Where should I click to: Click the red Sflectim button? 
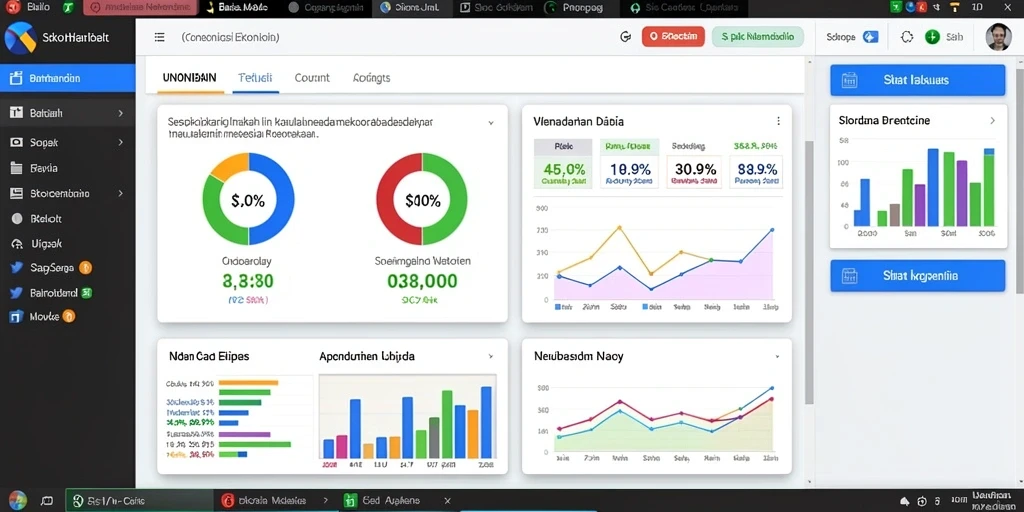[673, 37]
